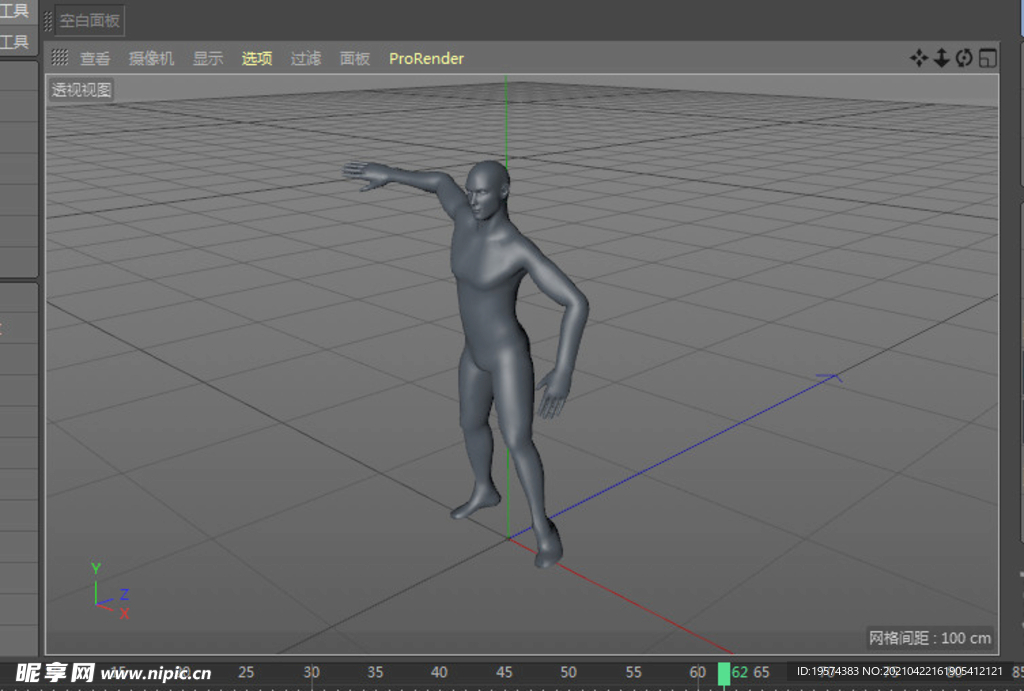
Task: Click the XYZ axis orientation gizmo
Action: pos(110,591)
